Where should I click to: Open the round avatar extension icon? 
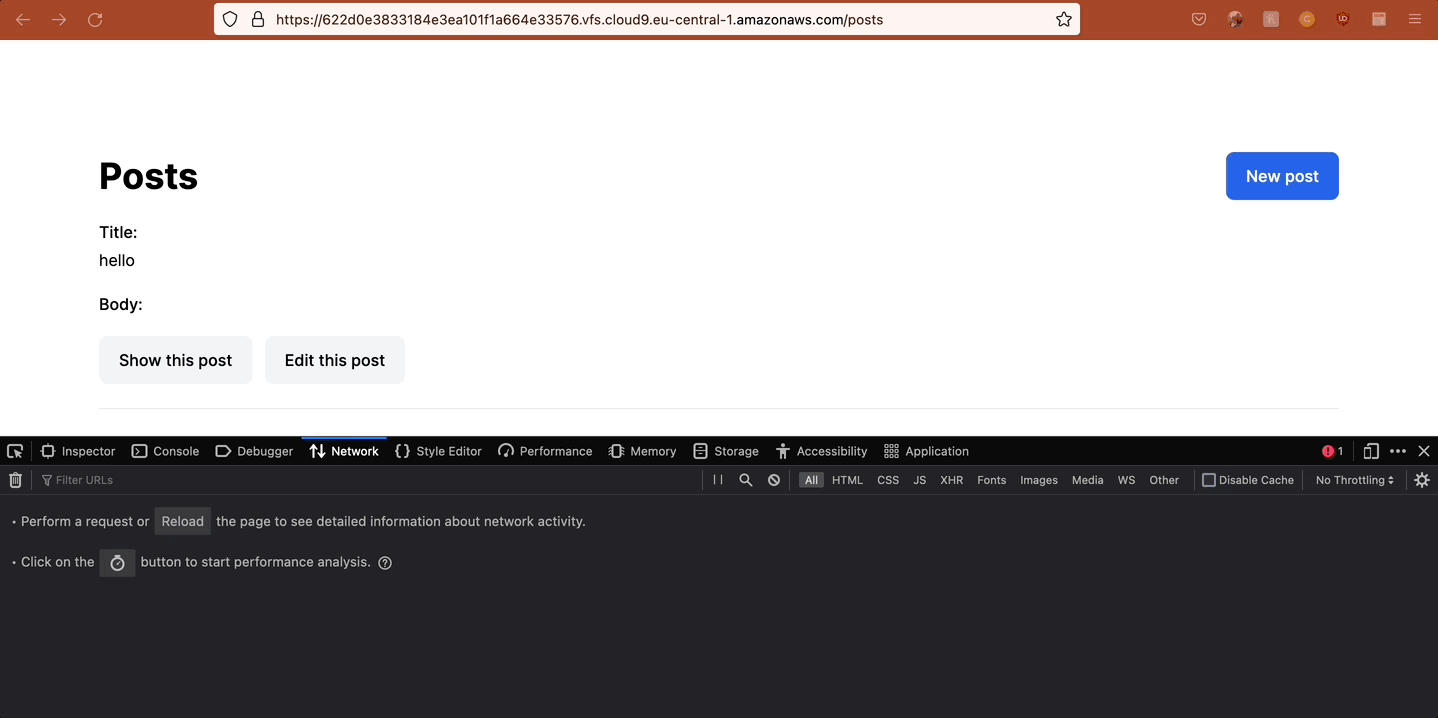click(1235, 19)
